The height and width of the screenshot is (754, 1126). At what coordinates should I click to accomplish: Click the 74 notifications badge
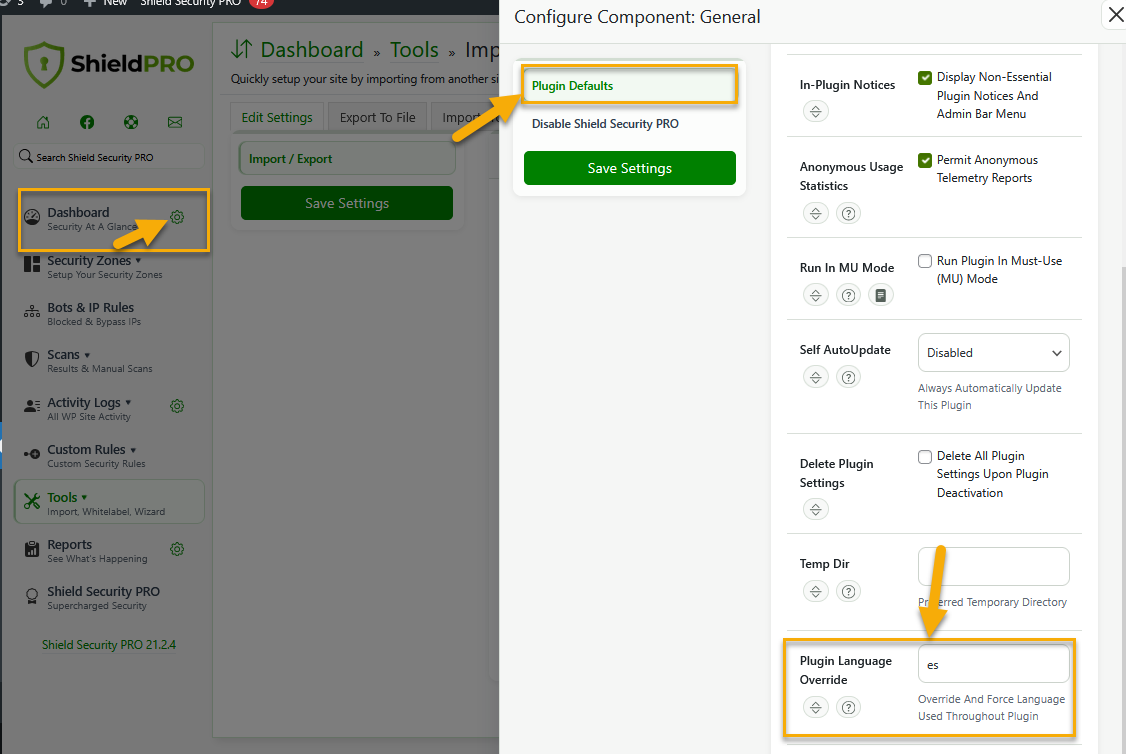click(x=261, y=3)
